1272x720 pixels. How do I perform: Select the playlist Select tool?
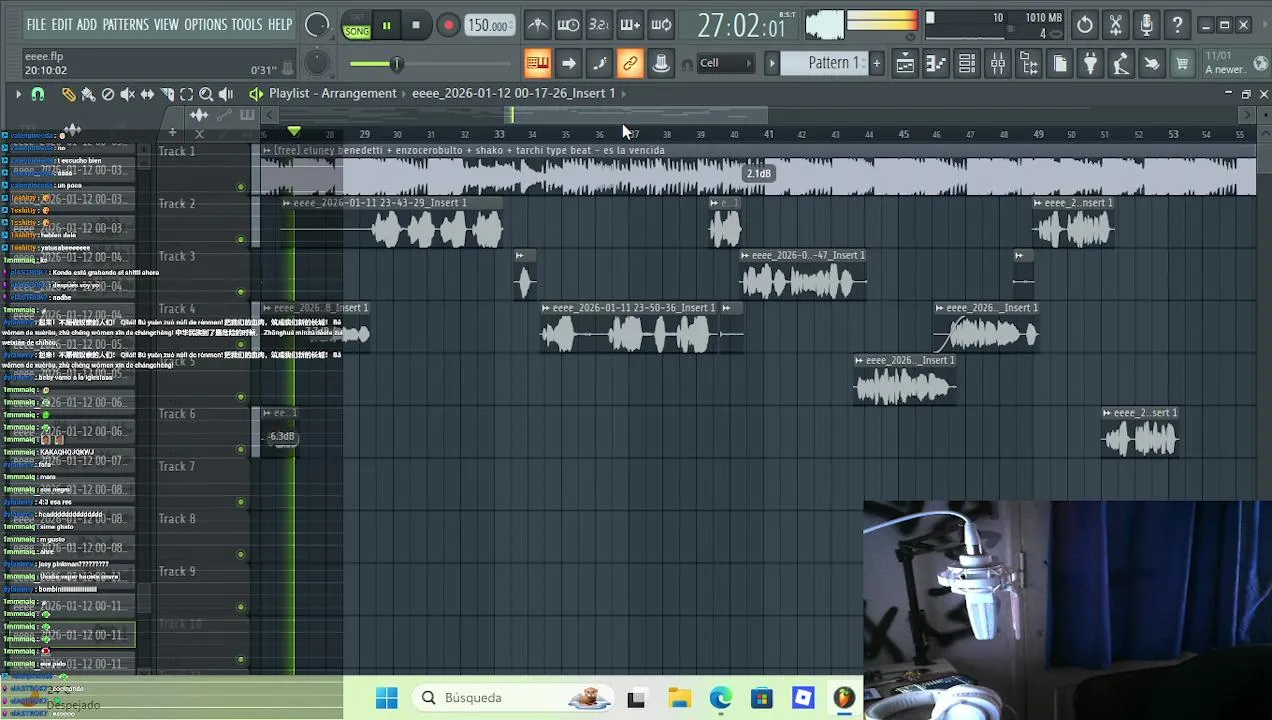click(186, 94)
